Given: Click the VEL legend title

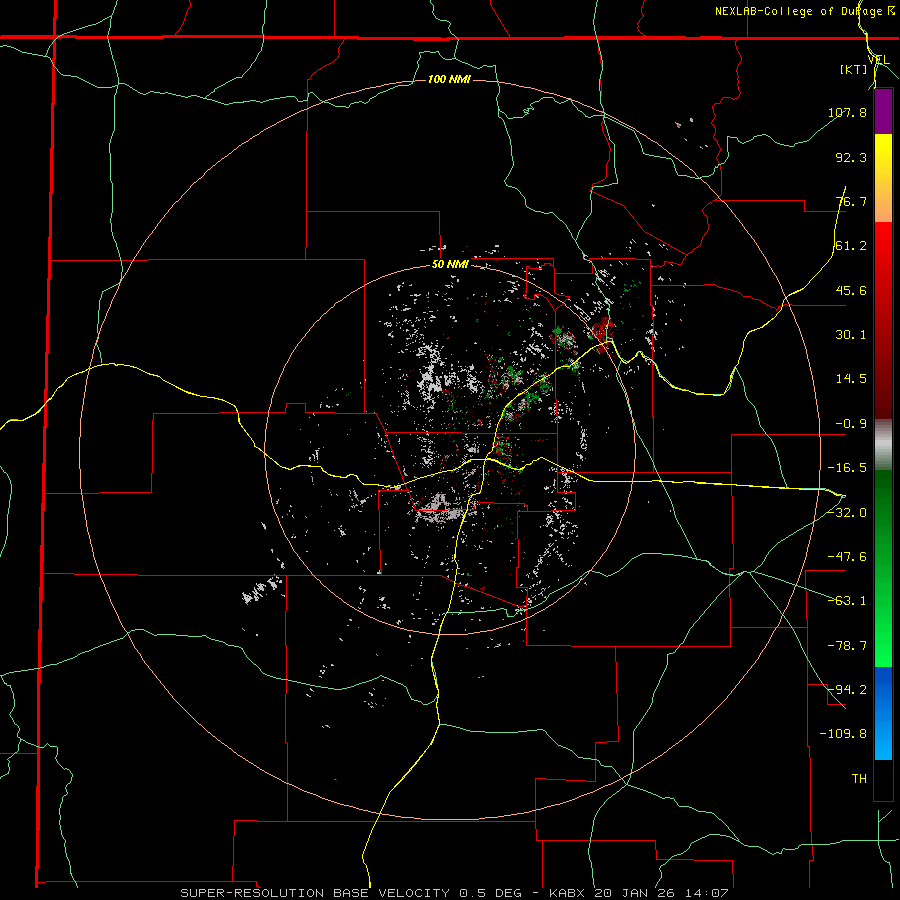Looking at the screenshot, I should (x=878, y=60).
